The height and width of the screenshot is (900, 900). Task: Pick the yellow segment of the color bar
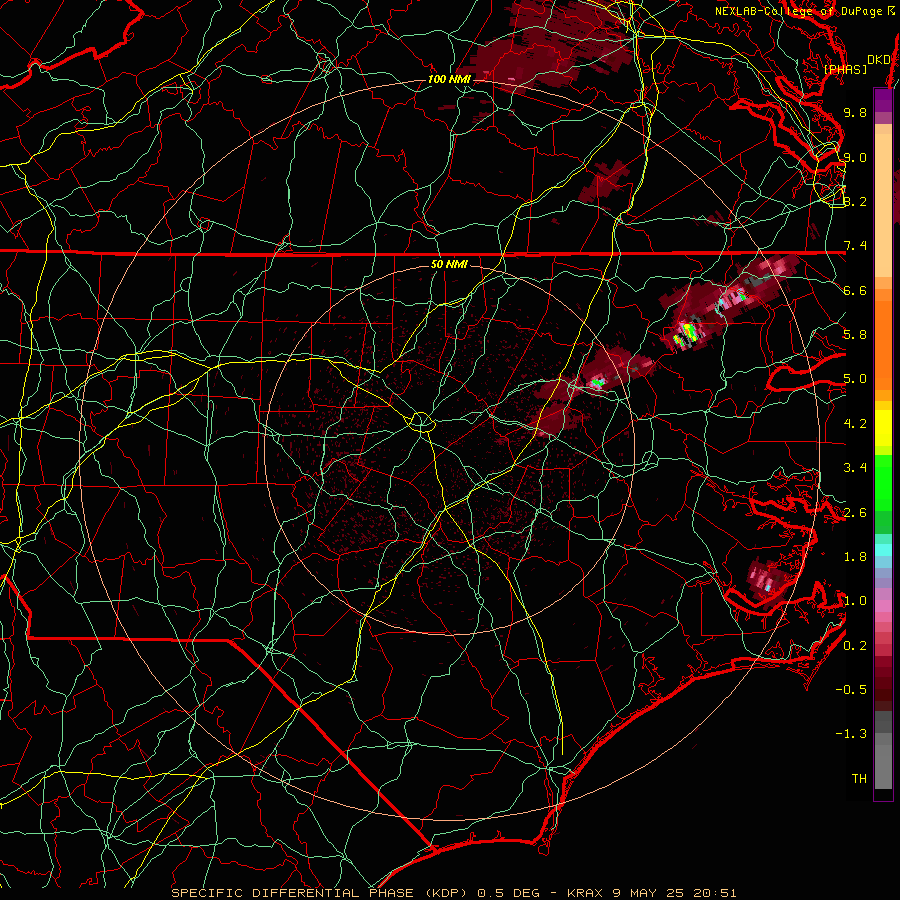click(x=883, y=428)
